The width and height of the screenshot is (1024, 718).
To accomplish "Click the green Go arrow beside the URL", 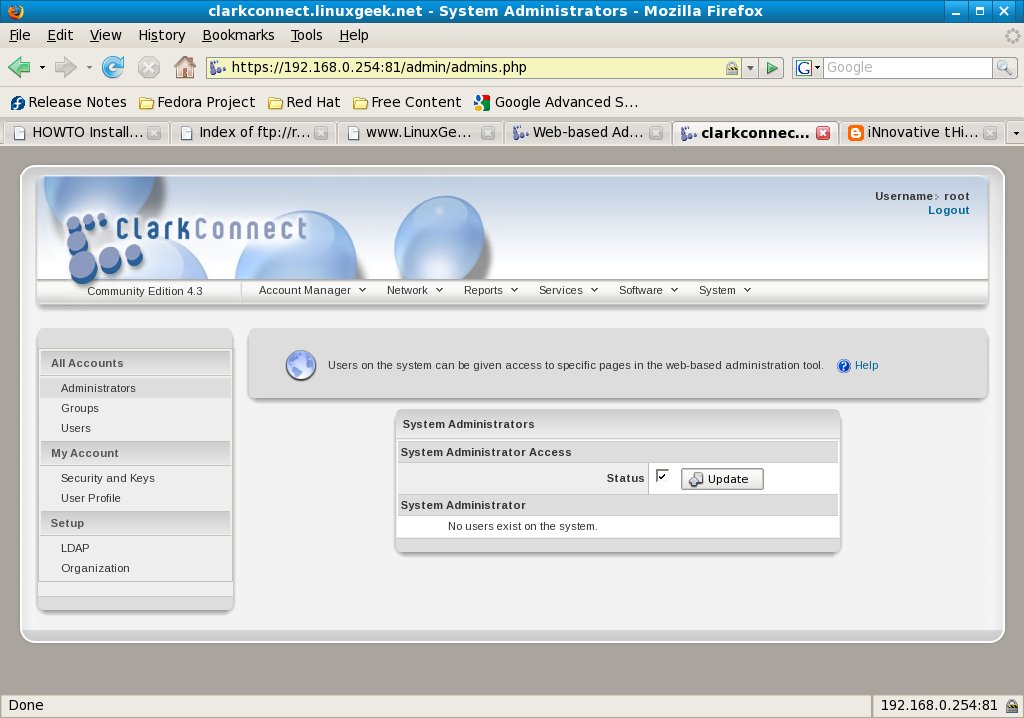I will pos(772,68).
